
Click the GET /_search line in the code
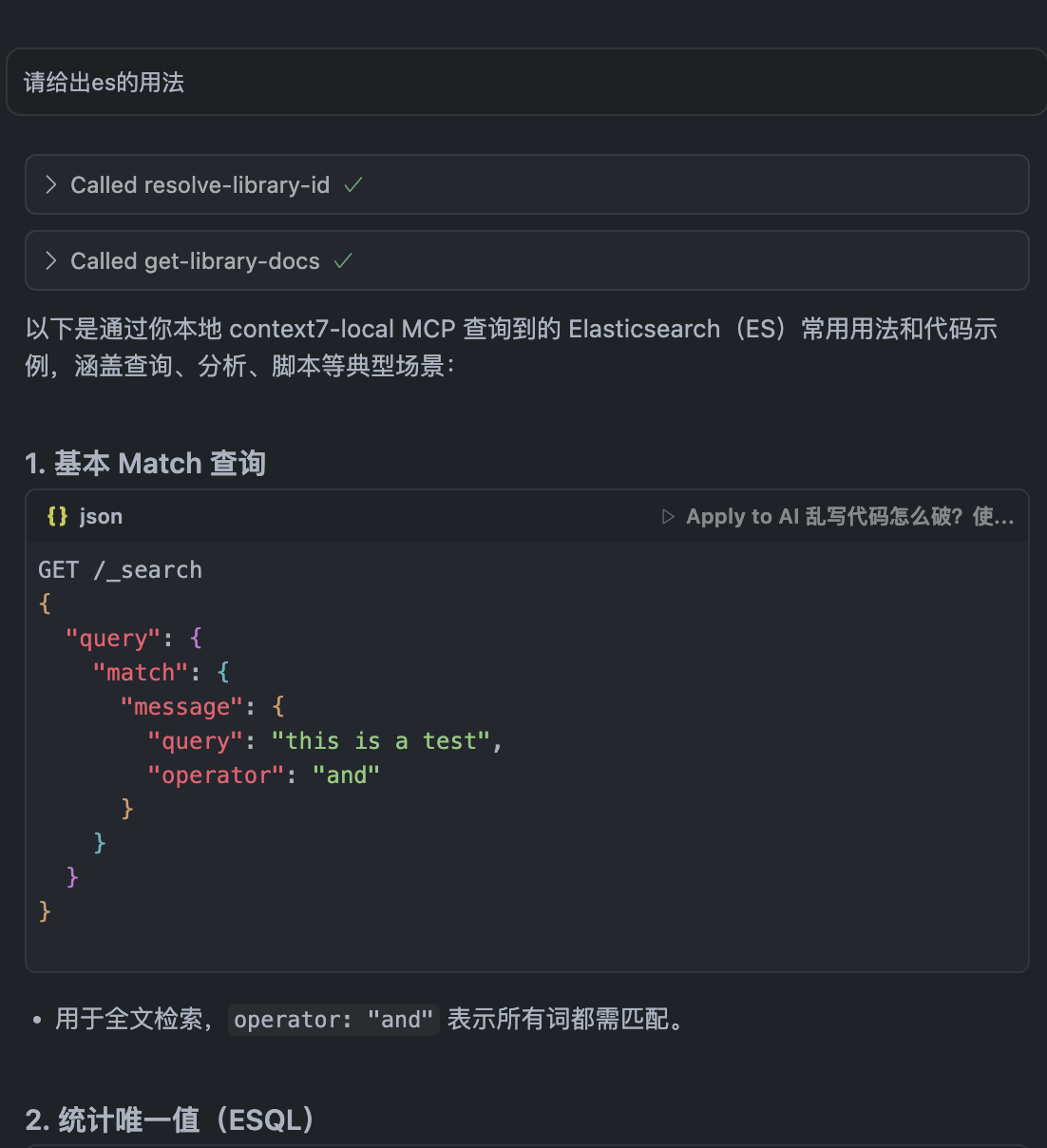tap(120, 569)
